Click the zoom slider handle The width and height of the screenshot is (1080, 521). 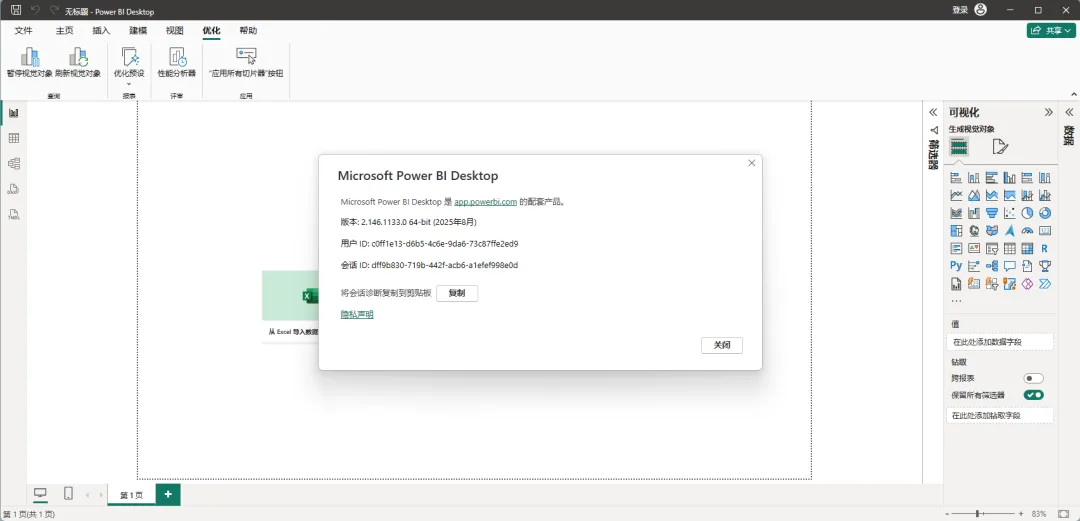[x=977, y=513]
